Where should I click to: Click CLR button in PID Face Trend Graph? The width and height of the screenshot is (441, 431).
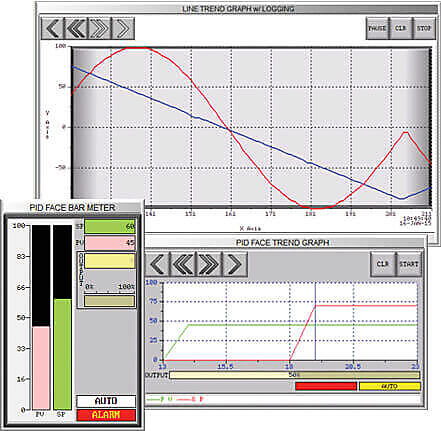(x=383, y=264)
